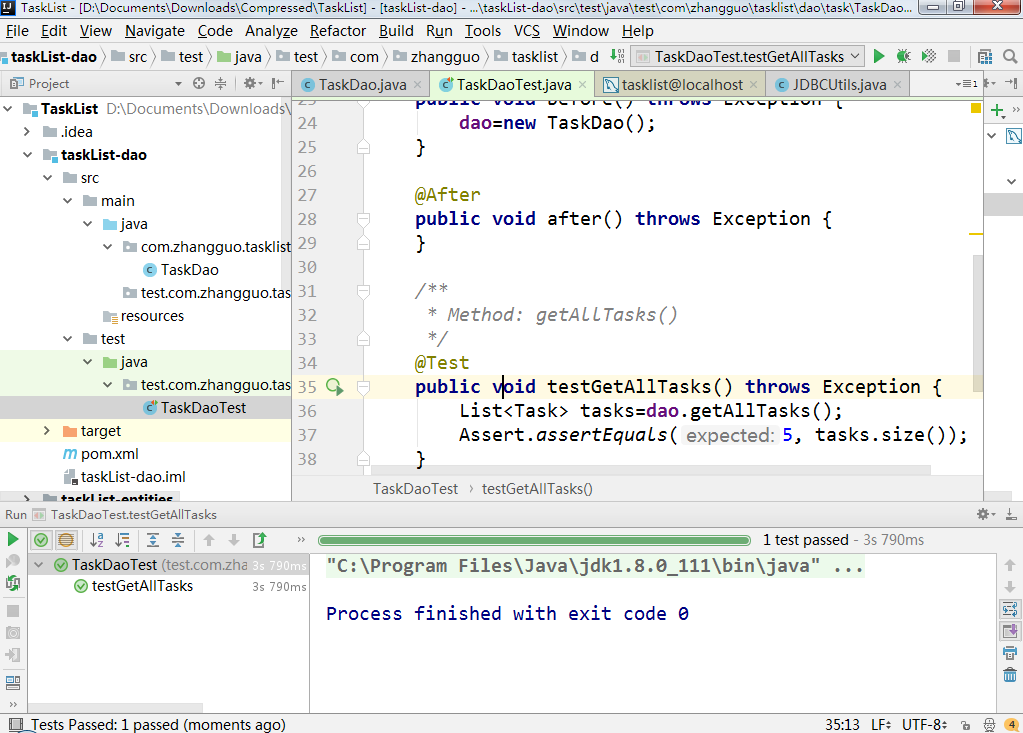Click the run test gutter icon on line 35
The height and width of the screenshot is (733, 1023).
pyautogui.click(x=335, y=387)
